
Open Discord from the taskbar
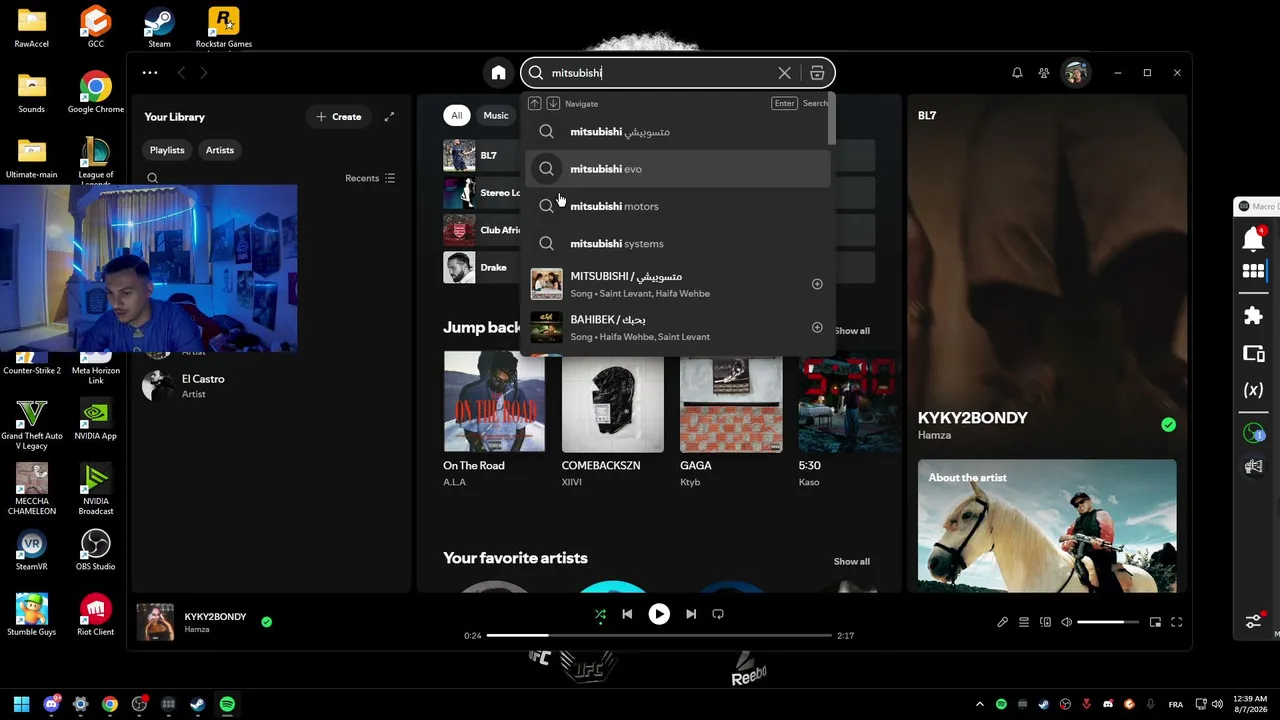pyautogui.click(x=51, y=704)
